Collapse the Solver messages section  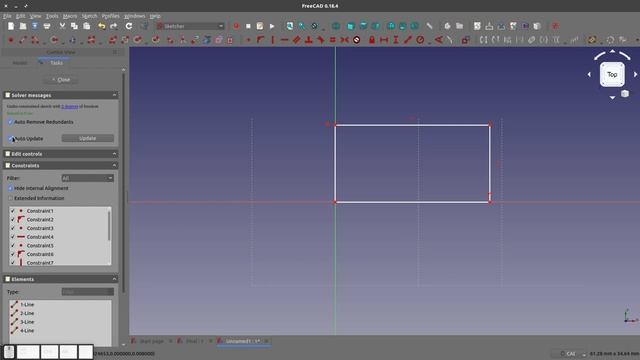click(x=114, y=95)
